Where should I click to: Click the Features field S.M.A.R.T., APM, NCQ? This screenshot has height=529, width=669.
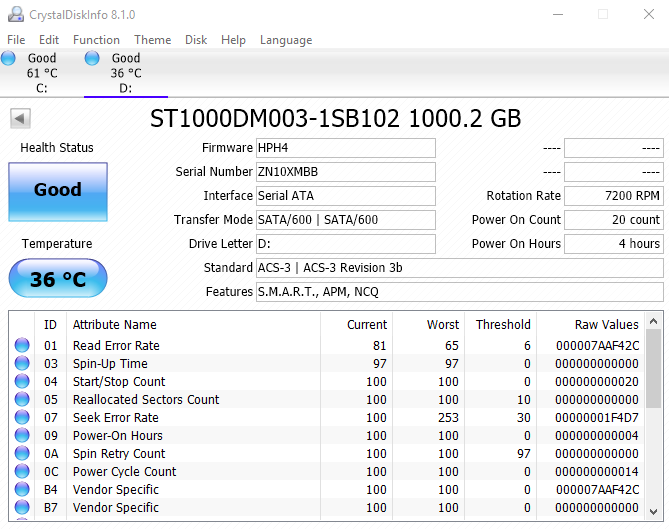(460, 292)
